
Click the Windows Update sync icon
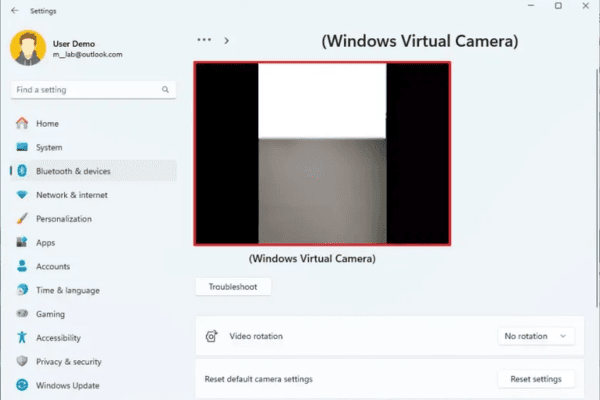coord(22,385)
